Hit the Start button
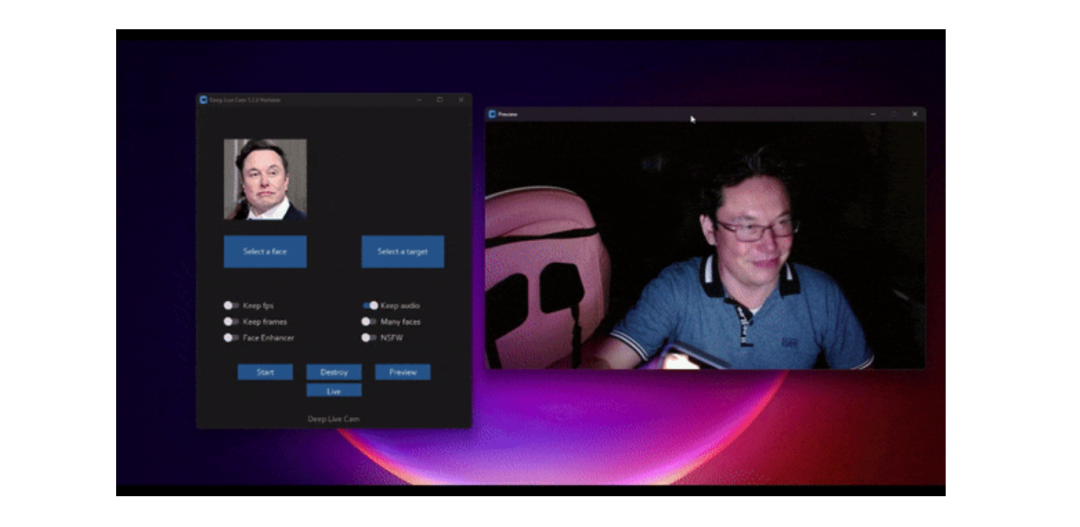Image resolution: width=1080 pixels, height=527 pixels. pos(265,372)
